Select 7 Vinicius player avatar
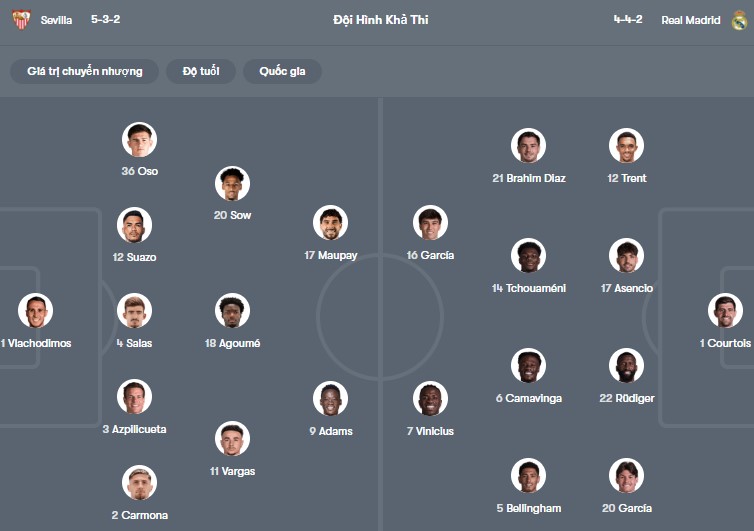Image resolution: width=754 pixels, height=531 pixels. pos(430,399)
